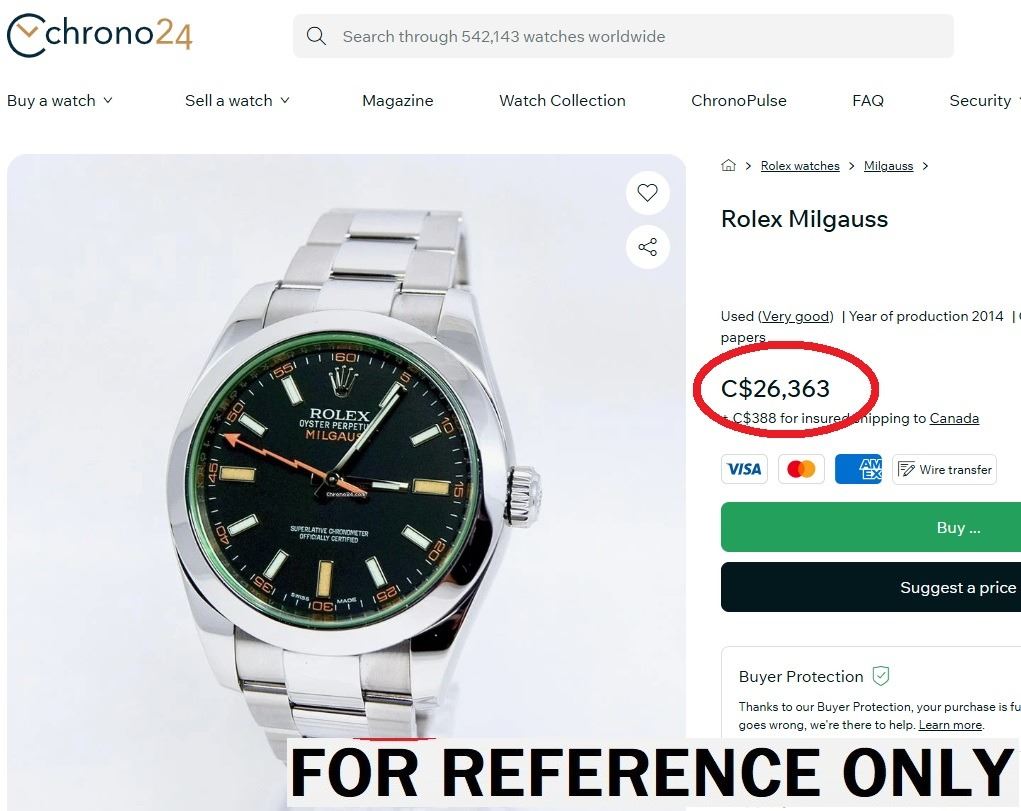1021x811 pixels.
Task: Add watch to favorites with heart icon
Action: point(647,193)
